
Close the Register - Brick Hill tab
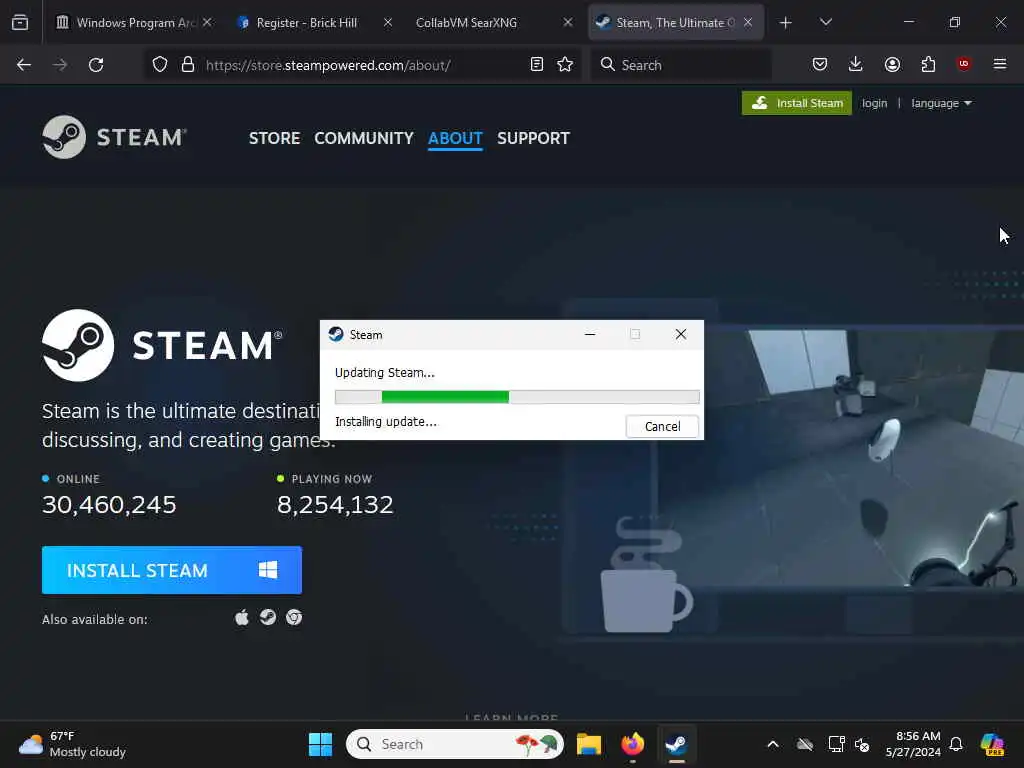coord(387,22)
